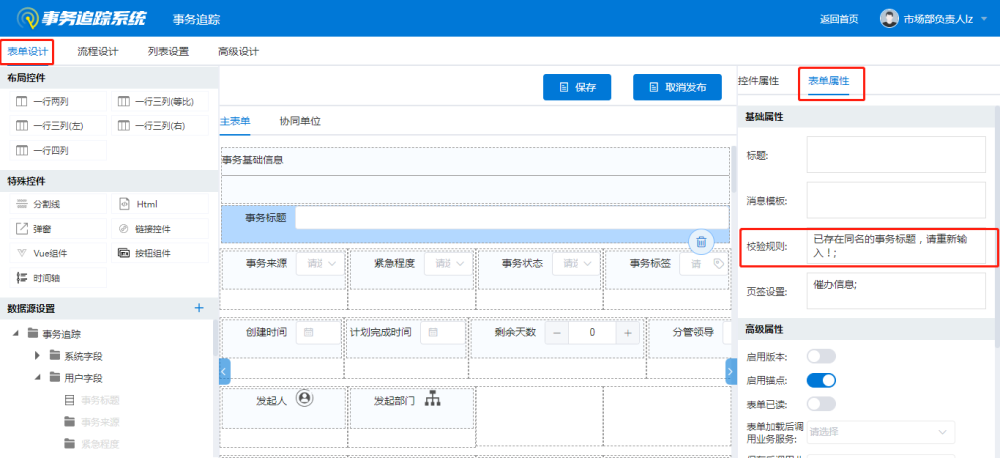Collapse left panel with blue arrow
This screenshot has height=458, width=1000.
tap(224, 371)
